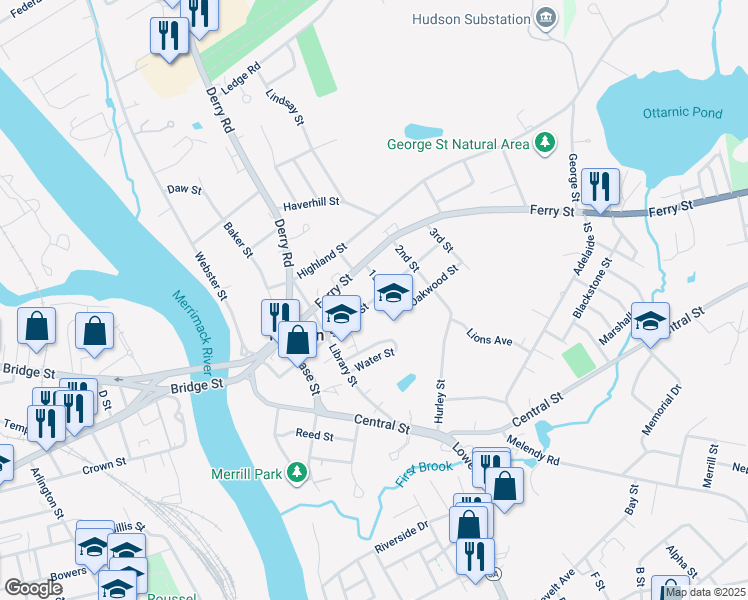748x600 pixels.
Task: Click leftmost shopping bag marker above Bridge St
Action: coord(37,329)
